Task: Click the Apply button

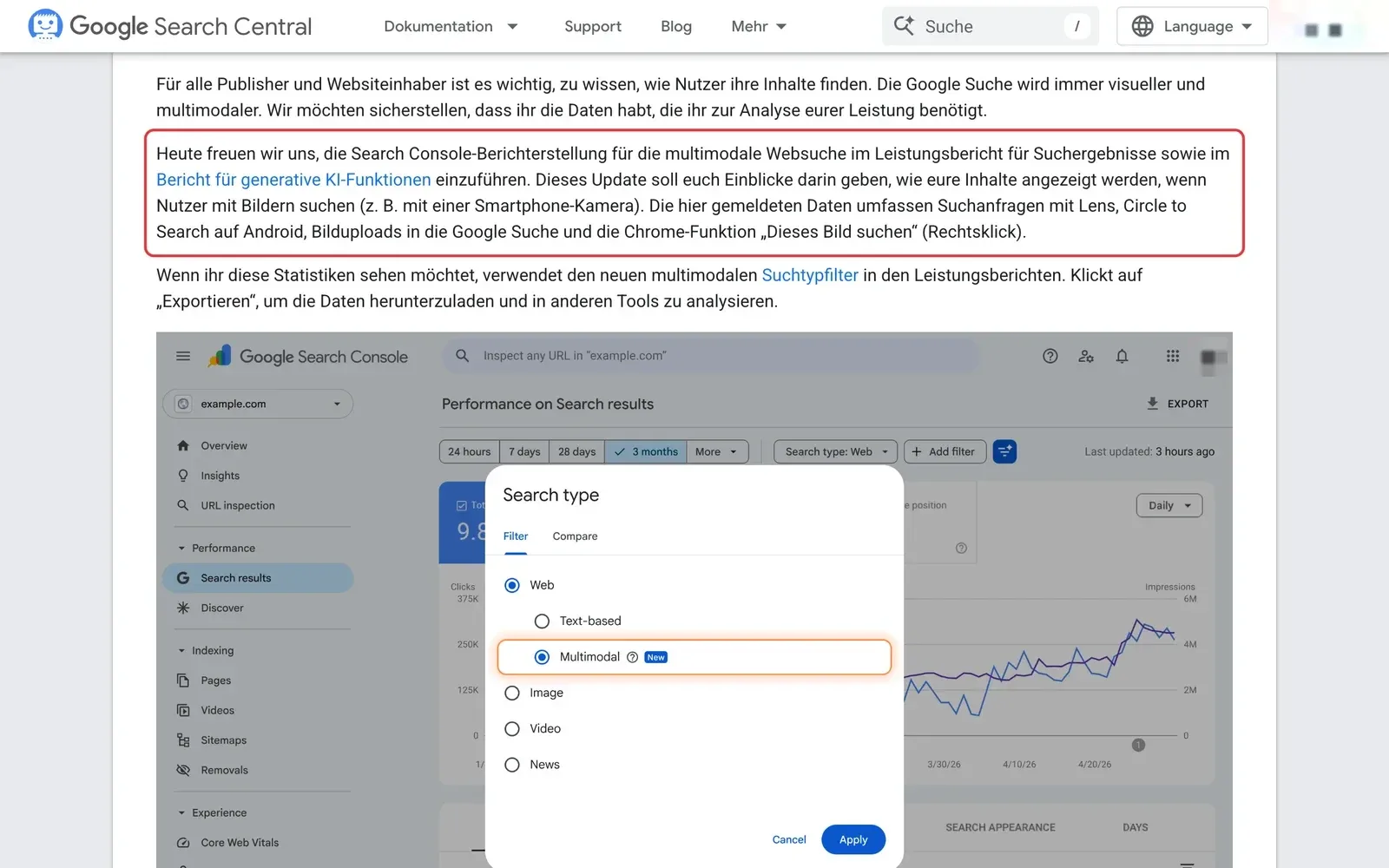Action: [x=853, y=839]
